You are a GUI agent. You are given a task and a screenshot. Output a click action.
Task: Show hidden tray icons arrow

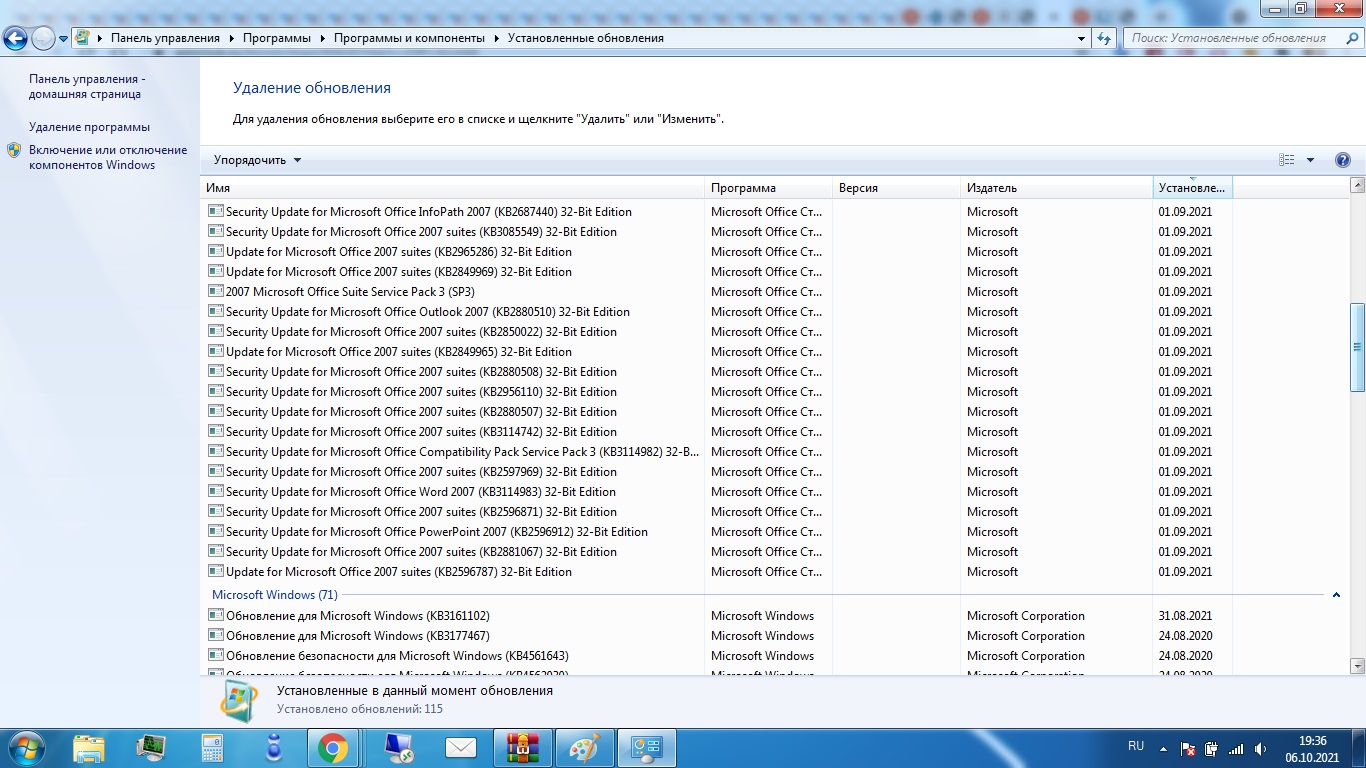[x=1163, y=748]
